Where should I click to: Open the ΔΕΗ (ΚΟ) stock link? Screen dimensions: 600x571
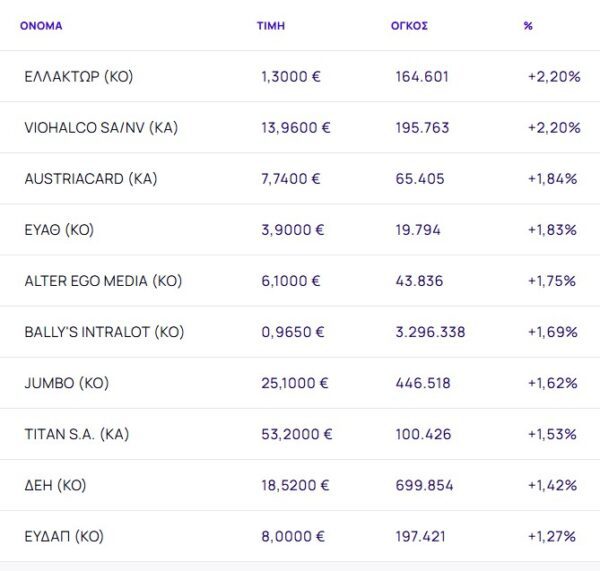(x=55, y=485)
